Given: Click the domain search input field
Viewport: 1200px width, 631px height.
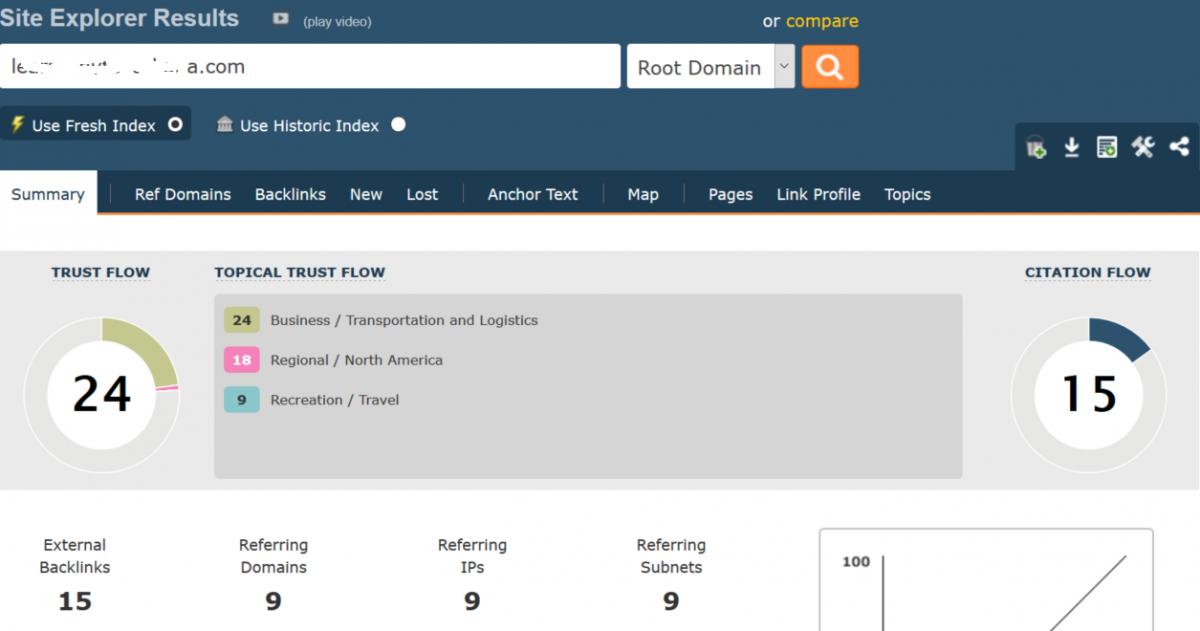Looking at the screenshot, I should click(310, 67).
